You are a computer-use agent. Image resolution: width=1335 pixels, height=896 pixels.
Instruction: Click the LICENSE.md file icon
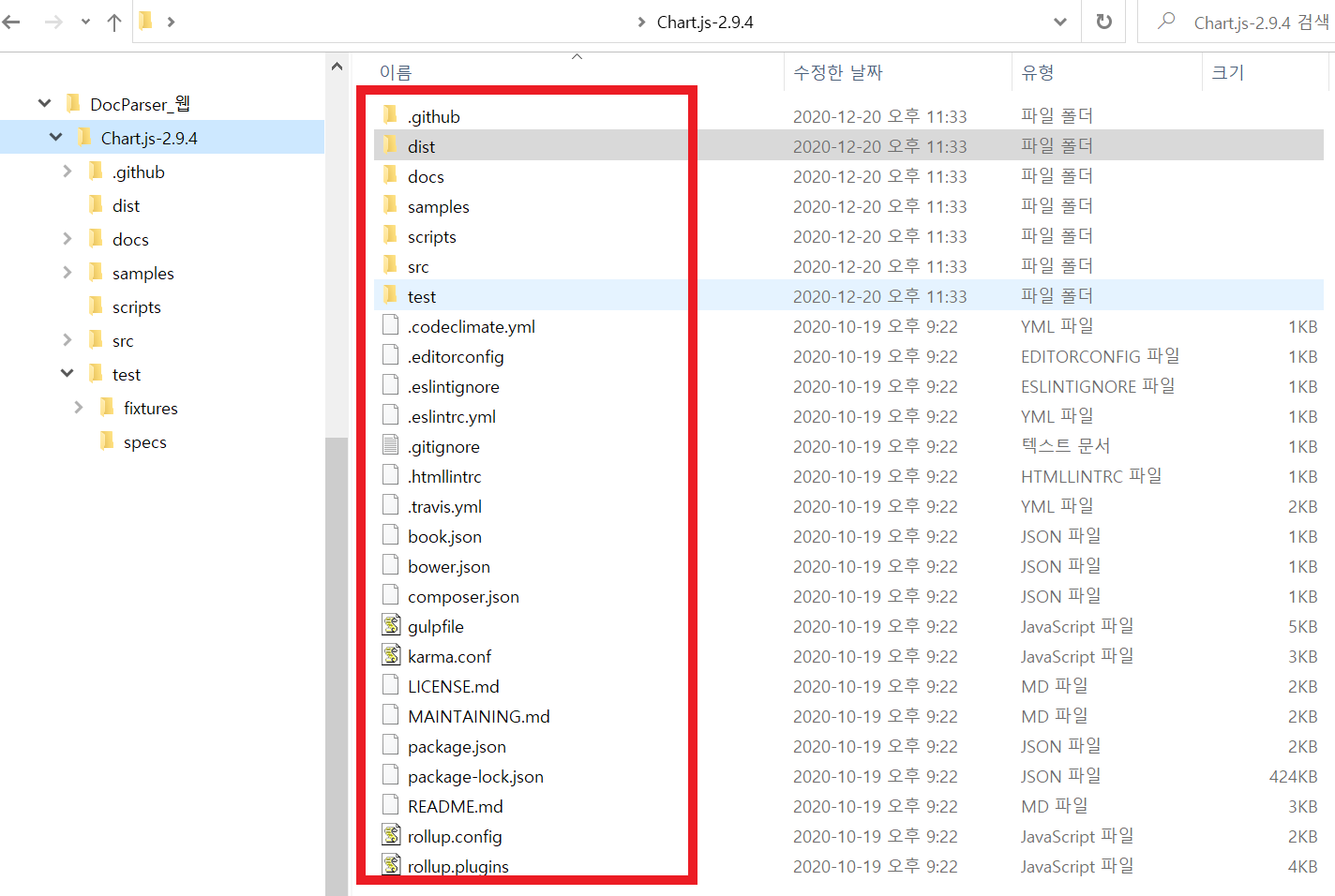click(x=391, y=685)
